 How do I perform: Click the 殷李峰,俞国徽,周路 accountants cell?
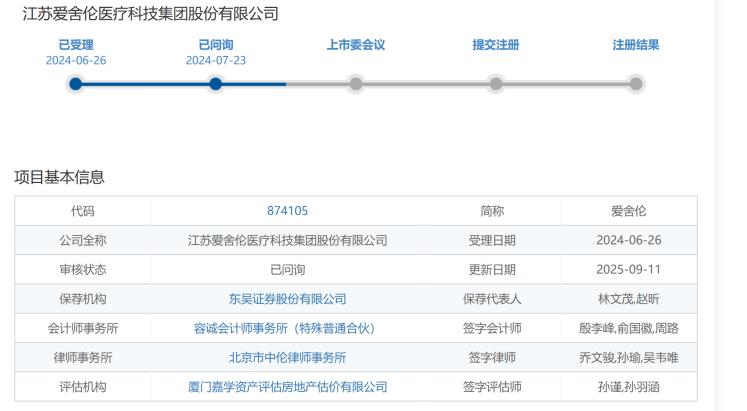pyautogui.click(x=628, y=328)
